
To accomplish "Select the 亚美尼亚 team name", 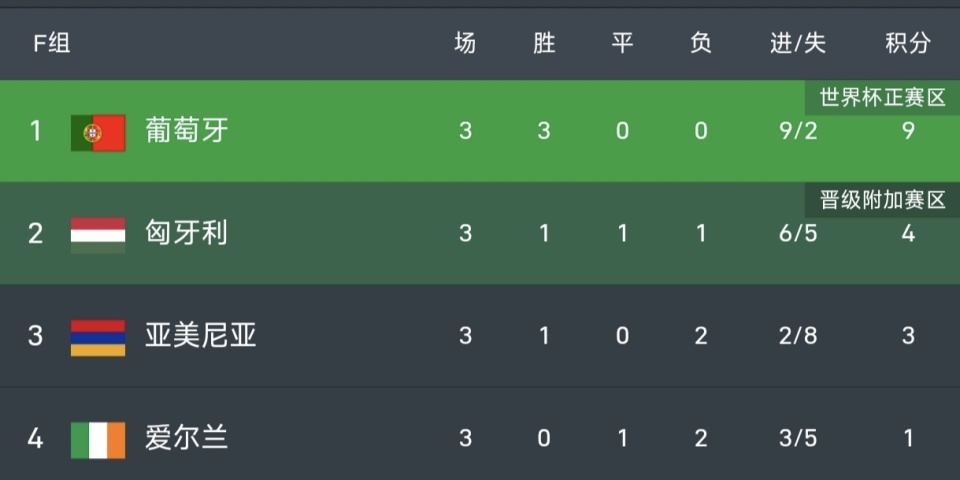I will click(x=201, y=336).
